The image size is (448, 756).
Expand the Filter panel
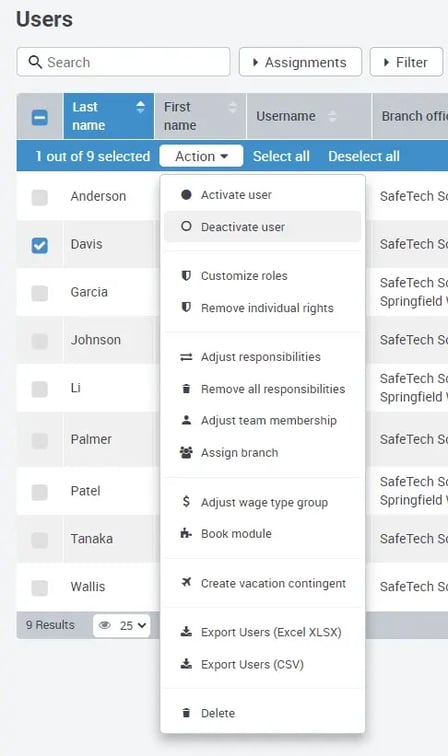tap(406, 62)
